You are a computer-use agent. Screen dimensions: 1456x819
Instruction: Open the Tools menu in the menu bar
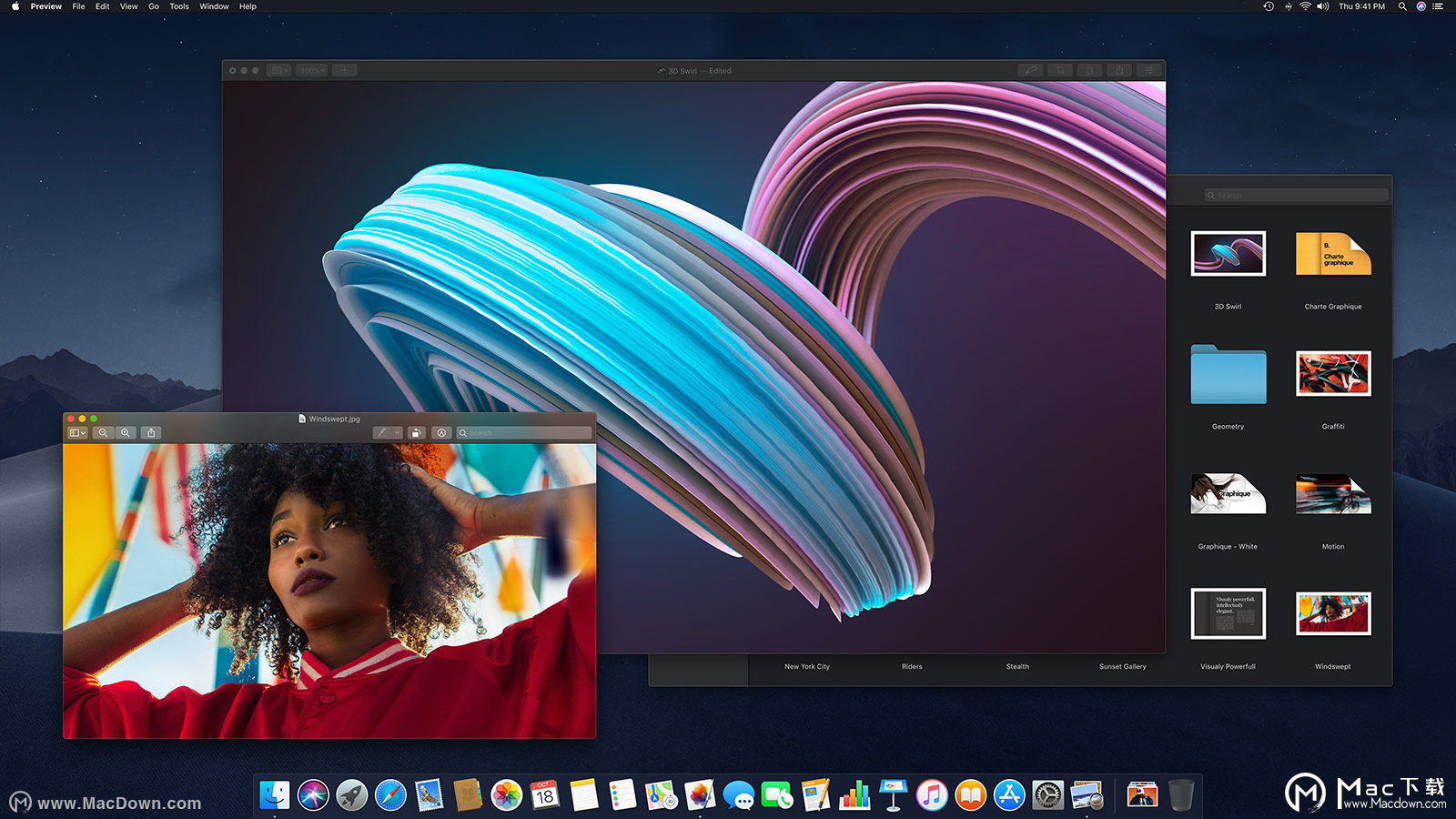[179, 6]
